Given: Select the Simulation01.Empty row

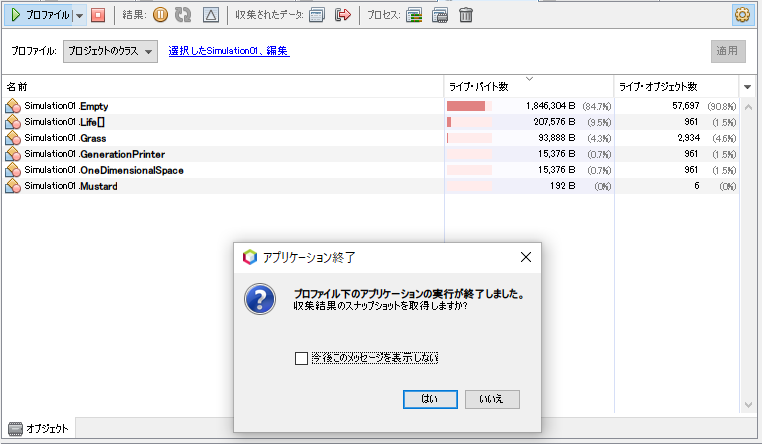Looking at the screenshot, I should click(370, 106).
